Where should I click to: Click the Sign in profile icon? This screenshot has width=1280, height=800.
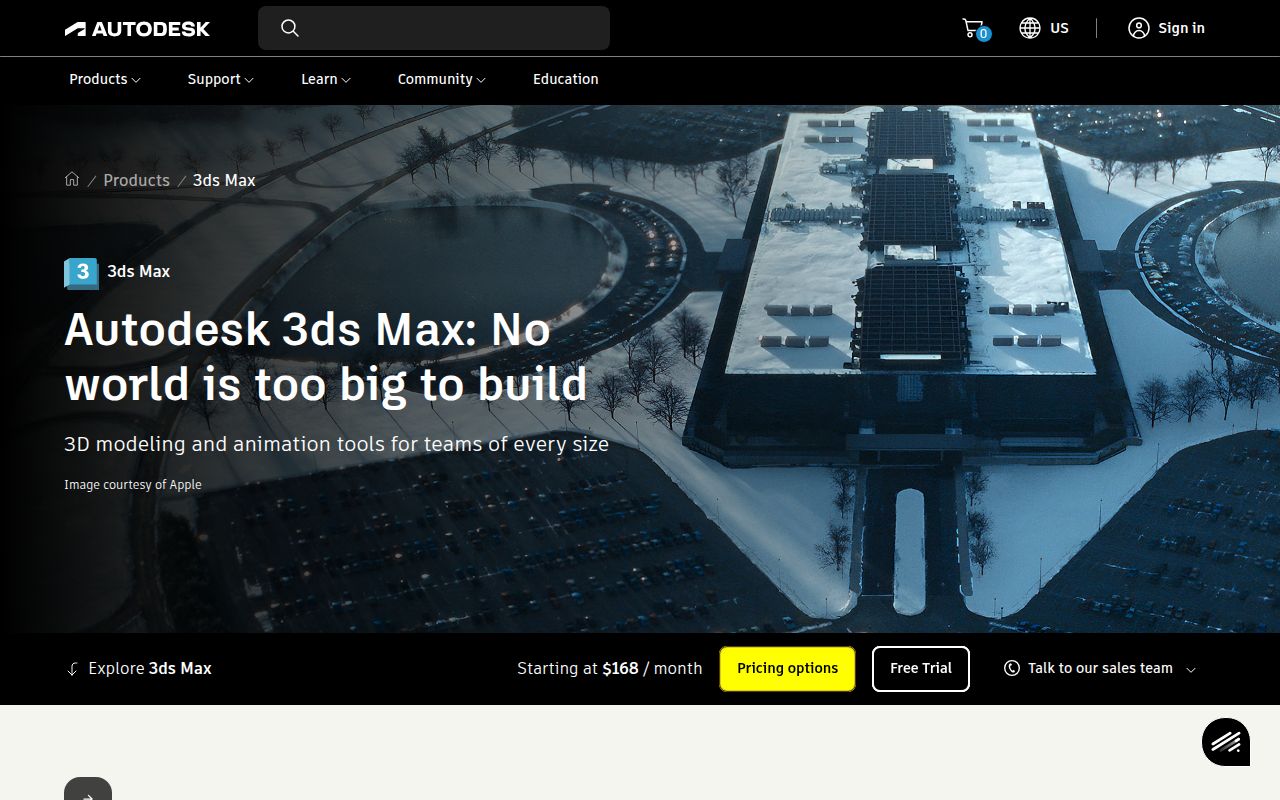click(x=1139, y=28)
